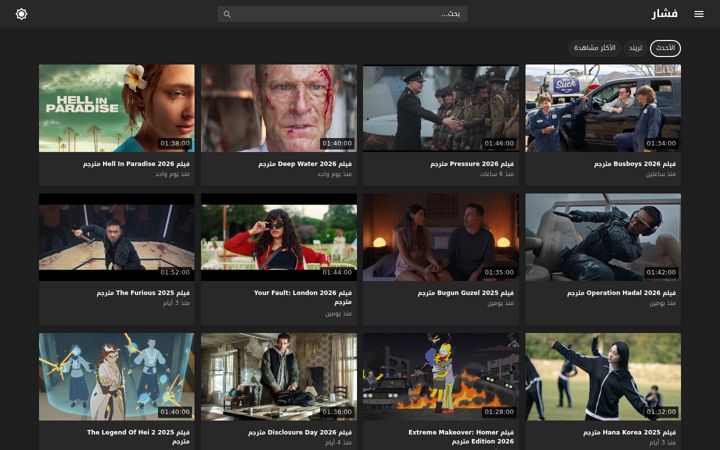This screenshot has width=720, height=450.
Task: Click the 01:38:00 duration badge
Action: tap(175, 143)
